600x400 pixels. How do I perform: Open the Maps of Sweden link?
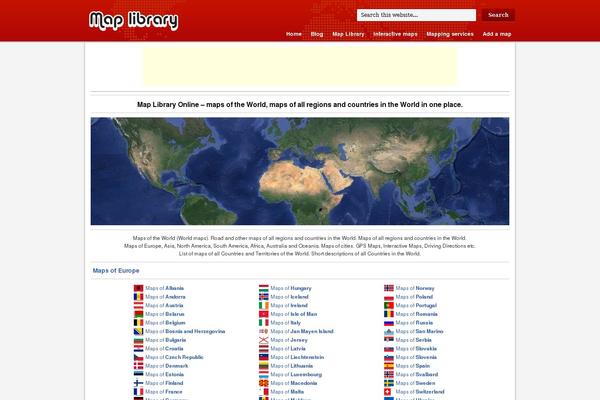tap(415, 383)
